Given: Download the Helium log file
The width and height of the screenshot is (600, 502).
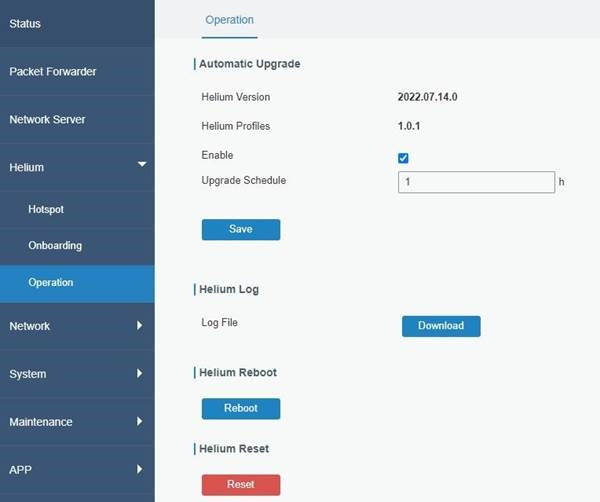Looking at the screenshot, I should [441, 326].
